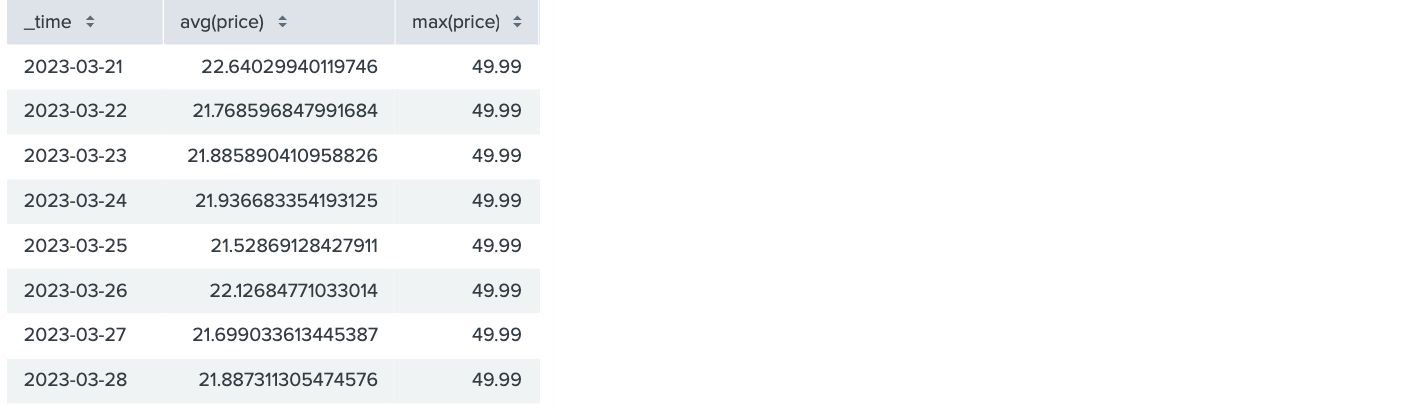The image size is (1419, 408).
Task: Click avg value 21.52869128427911
Action: (x=294, y=246)
